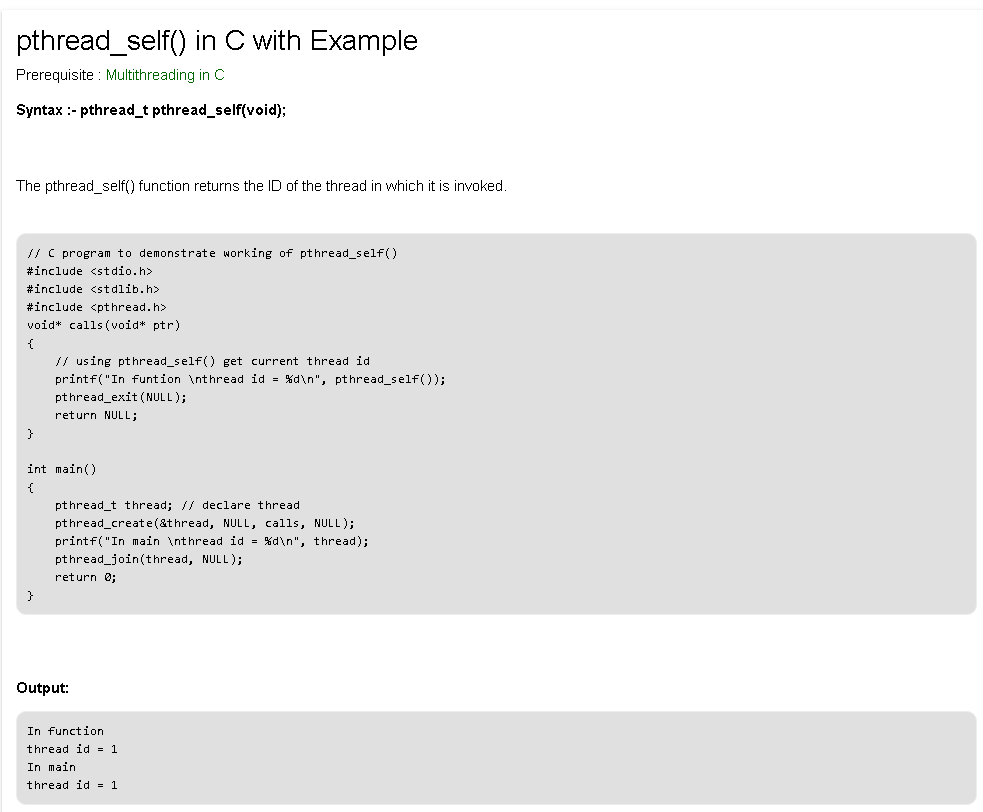Click the void* calls(void* ptr) declaration

click(103, 325)
